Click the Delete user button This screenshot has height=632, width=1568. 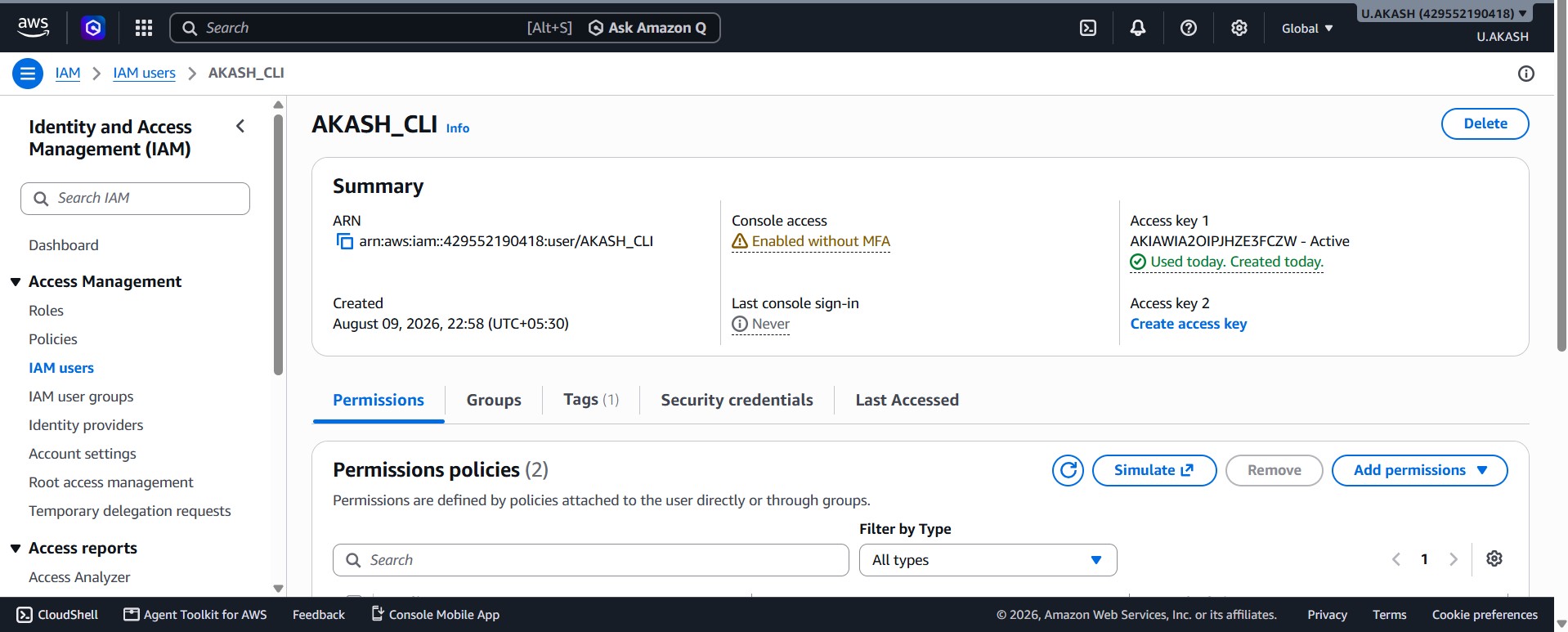tap(1485, 123)
